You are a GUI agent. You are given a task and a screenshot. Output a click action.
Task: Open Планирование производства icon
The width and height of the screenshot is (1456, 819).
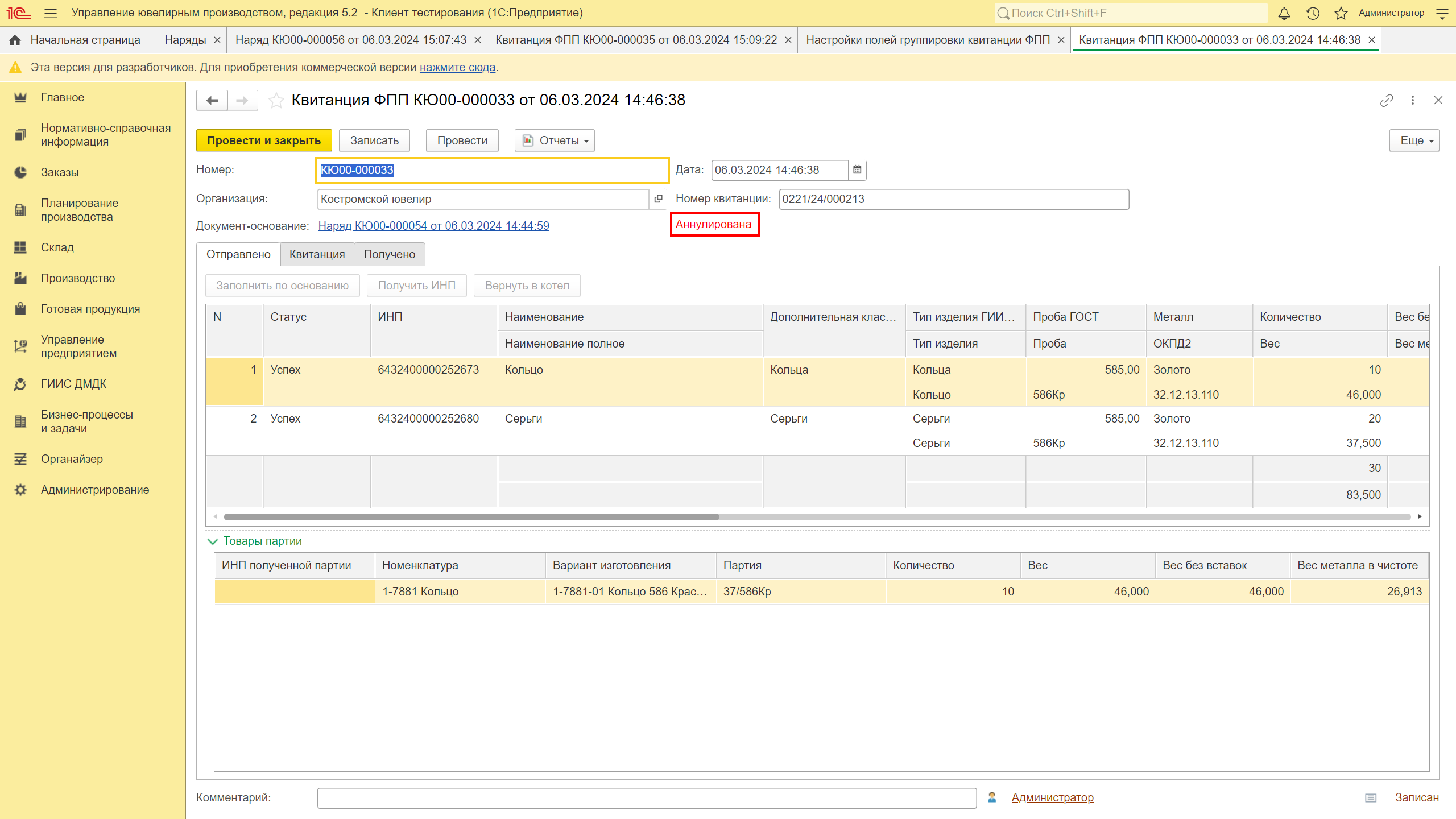(x=20, y=210)
